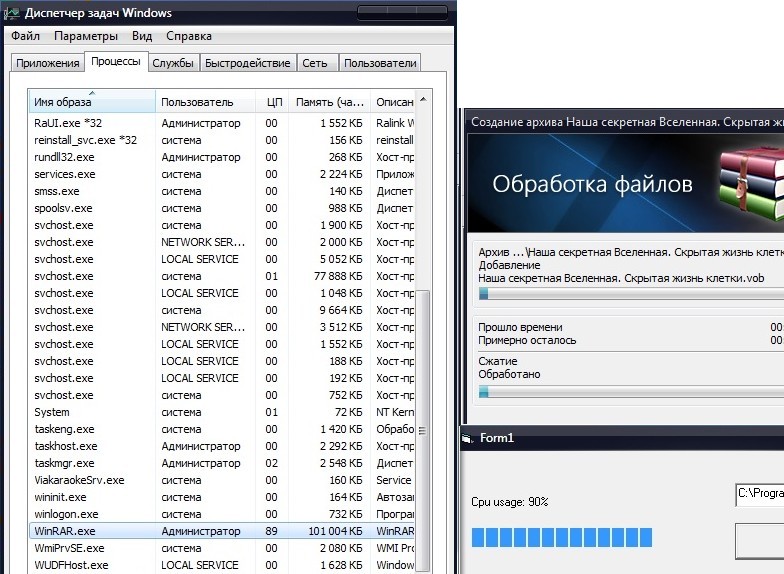
Task: Sort by Имя образа column header
Action: coord(92,102)
